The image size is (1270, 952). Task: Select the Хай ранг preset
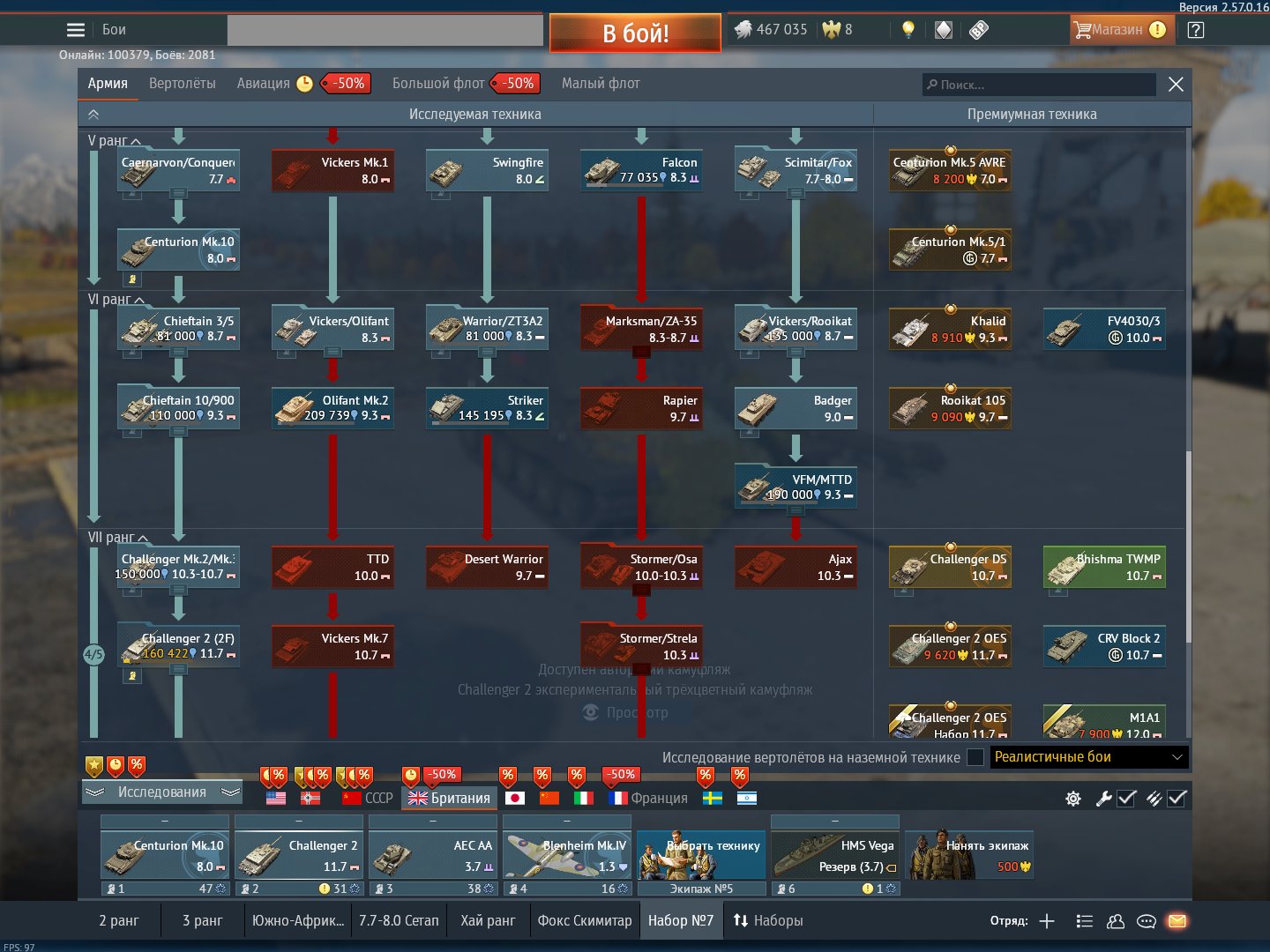[488, 921]
